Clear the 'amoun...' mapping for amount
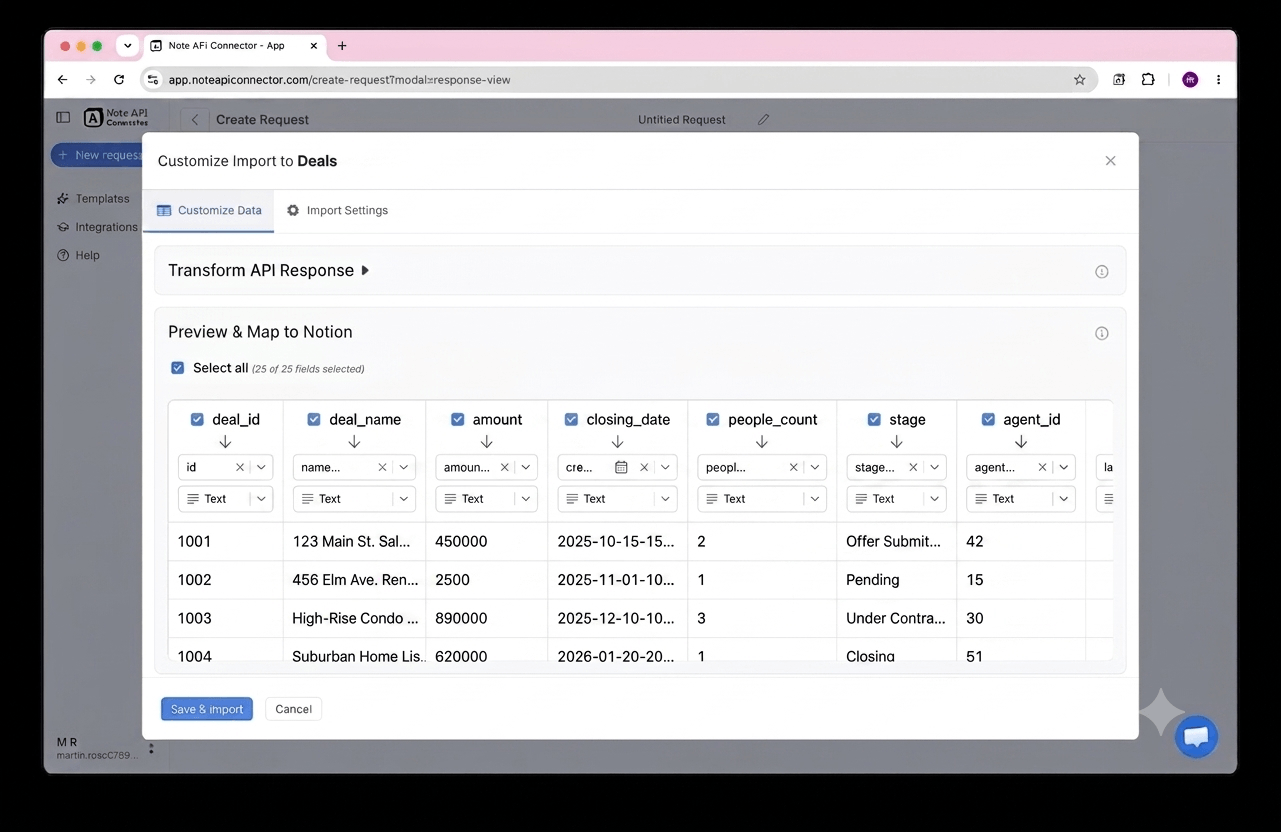 (505, 467)
